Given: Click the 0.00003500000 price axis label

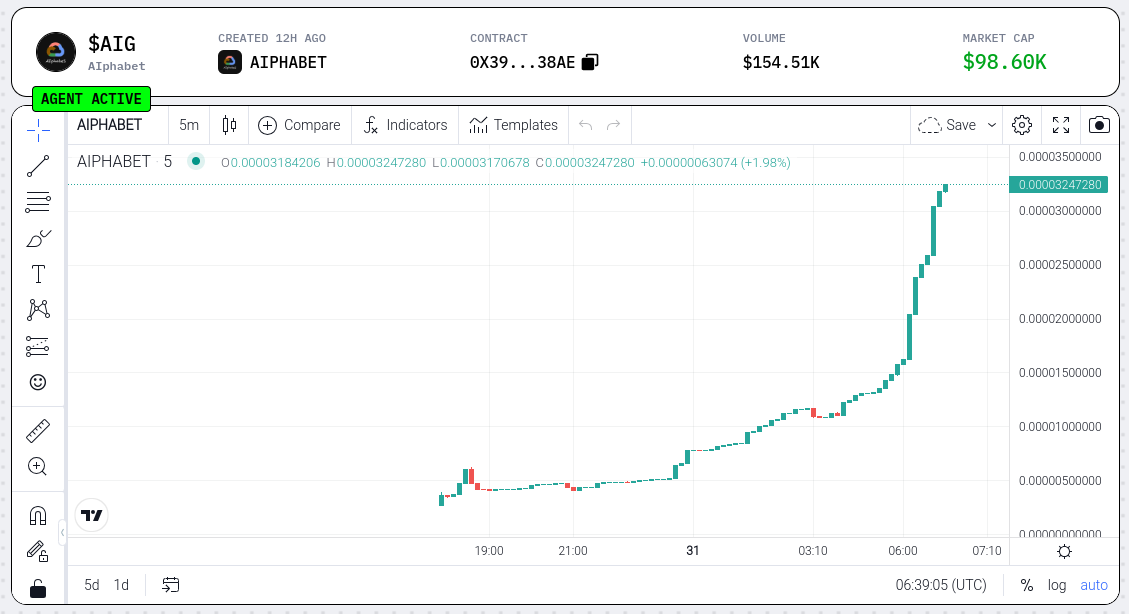Looking at the screenshot, I should [1060, 157].
